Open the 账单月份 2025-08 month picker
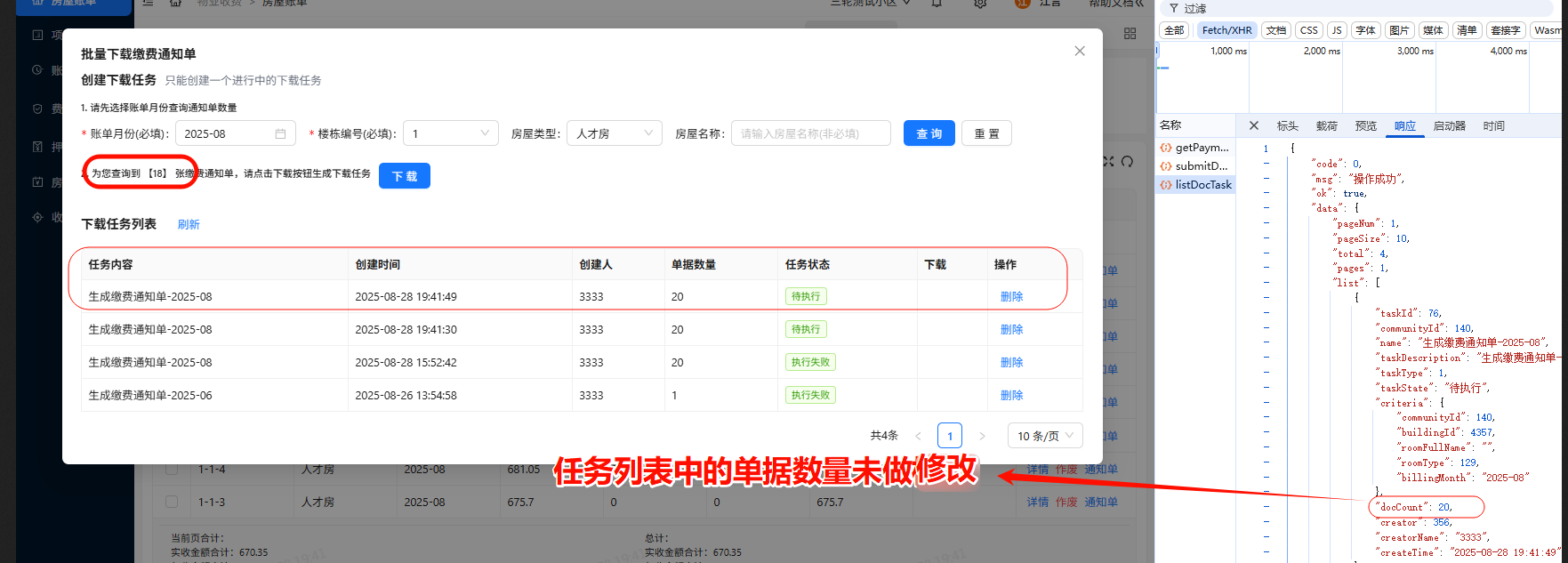This screenshot has height=563, width=1568. click(x=236, y=133)
